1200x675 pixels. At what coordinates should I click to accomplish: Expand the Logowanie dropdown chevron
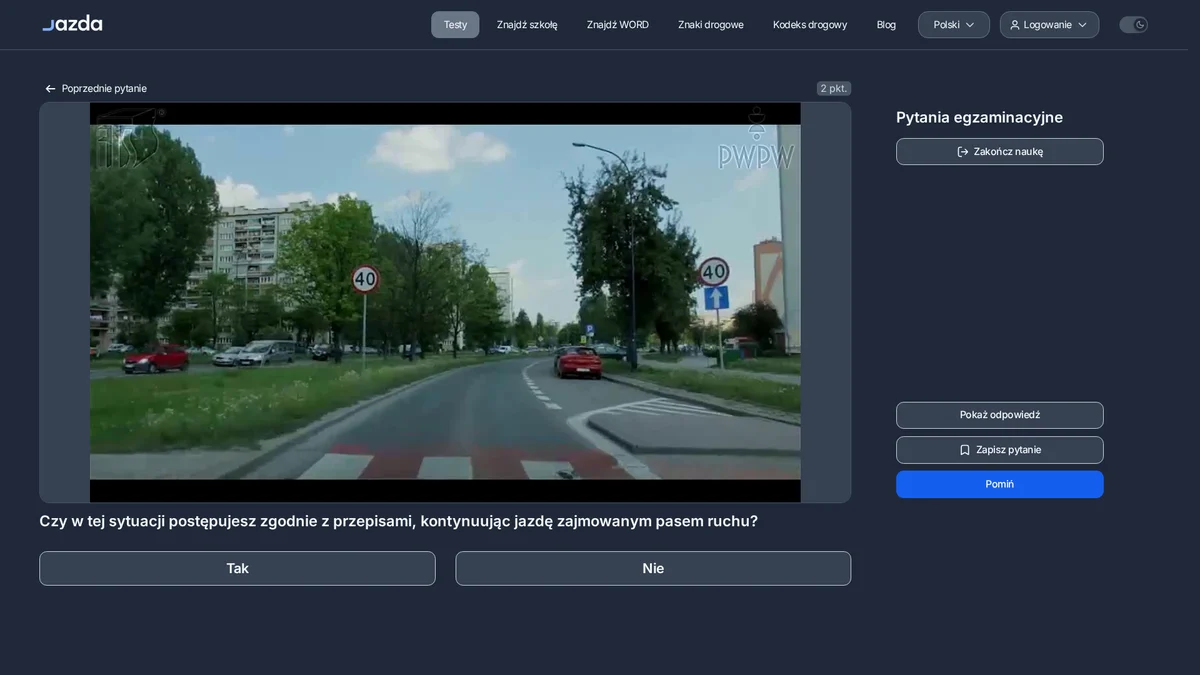click(1082, 25)
